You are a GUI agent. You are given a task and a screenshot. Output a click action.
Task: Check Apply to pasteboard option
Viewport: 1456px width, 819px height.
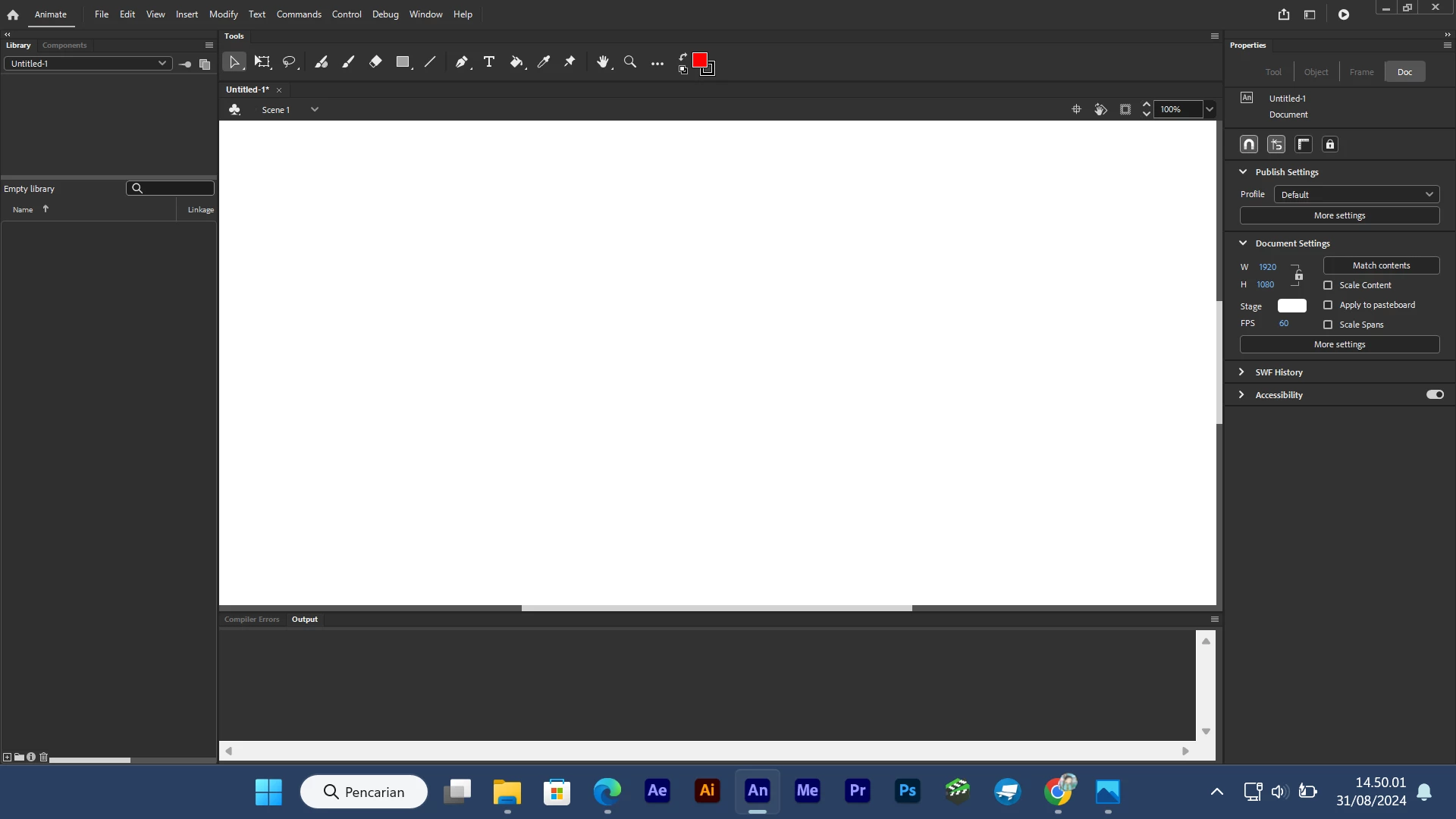coord(1328,305)
